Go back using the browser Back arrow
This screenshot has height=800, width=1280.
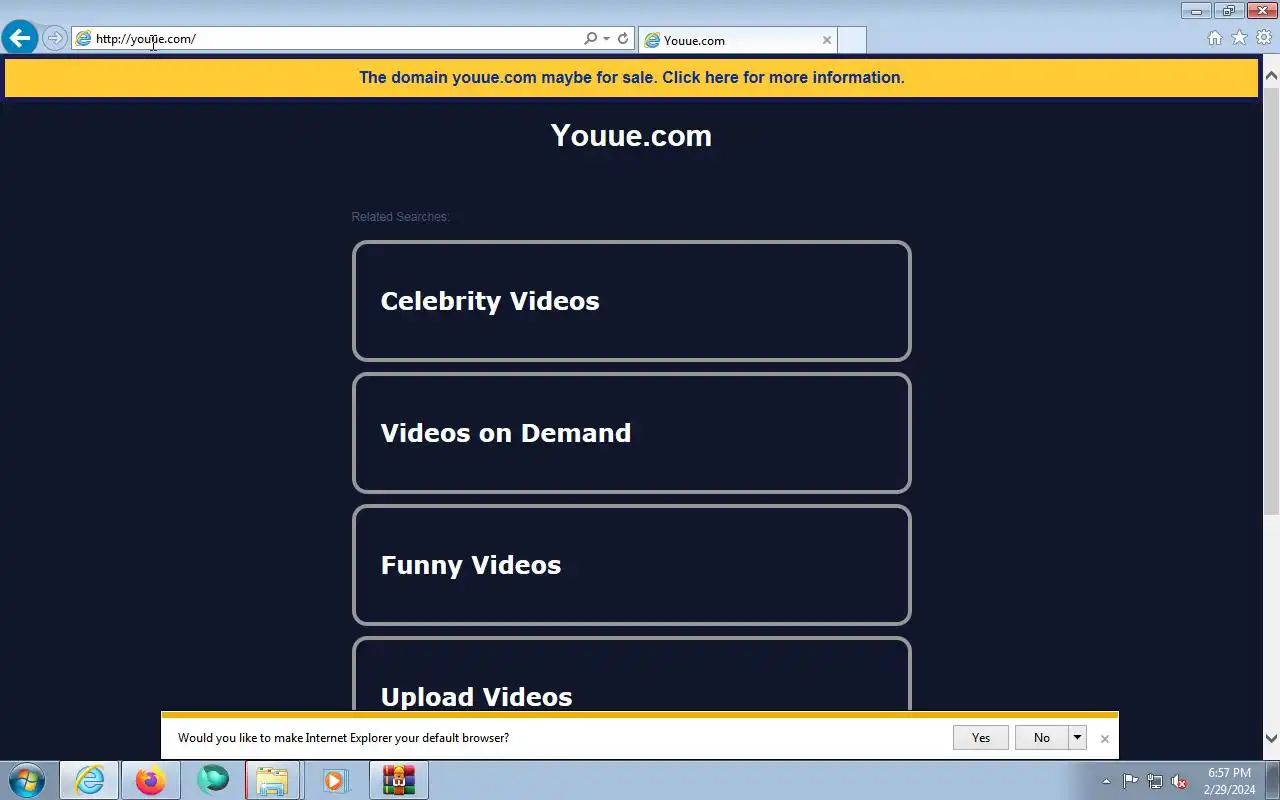click(20, 39)
